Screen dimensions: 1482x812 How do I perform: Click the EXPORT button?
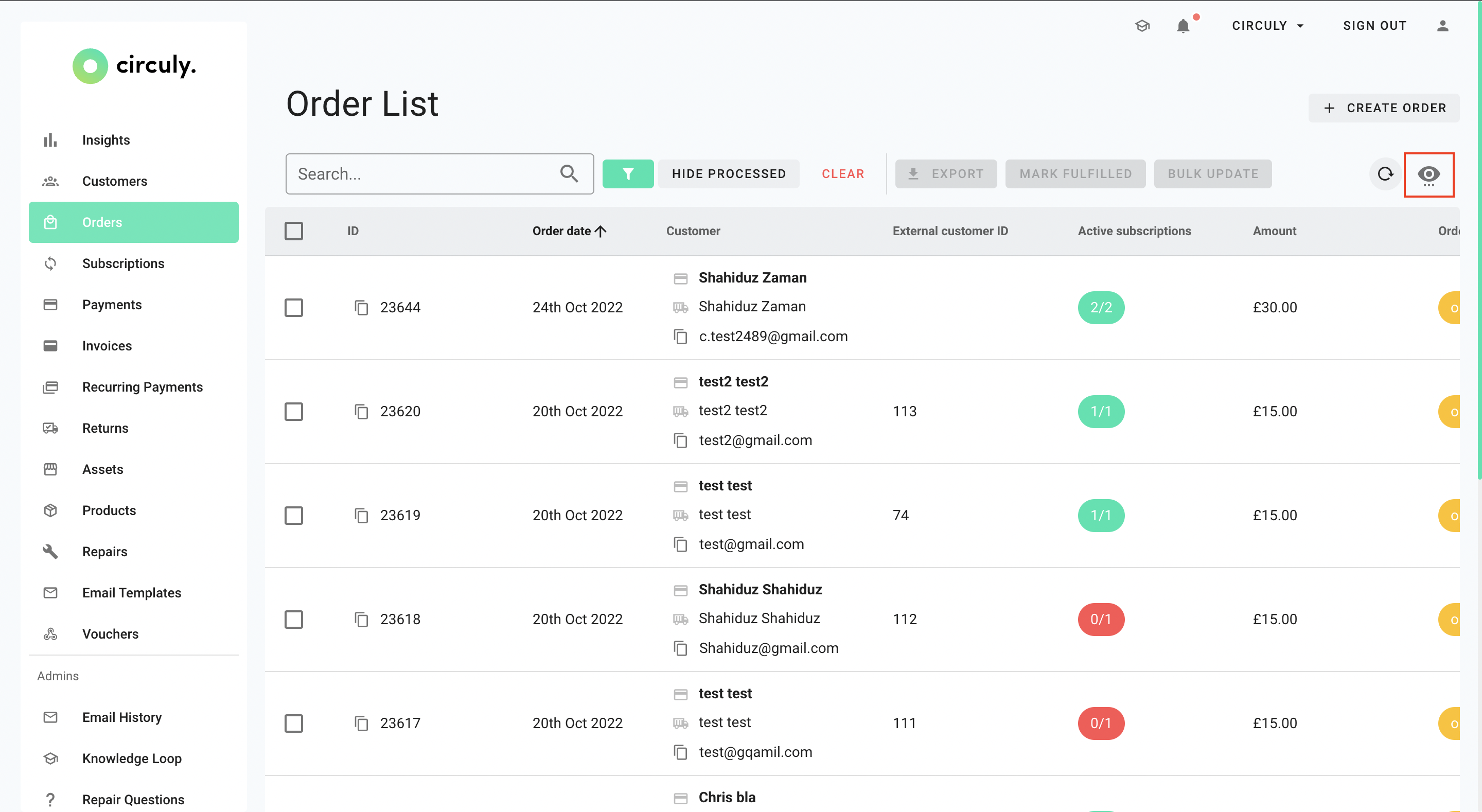click(x=946, y=174)
